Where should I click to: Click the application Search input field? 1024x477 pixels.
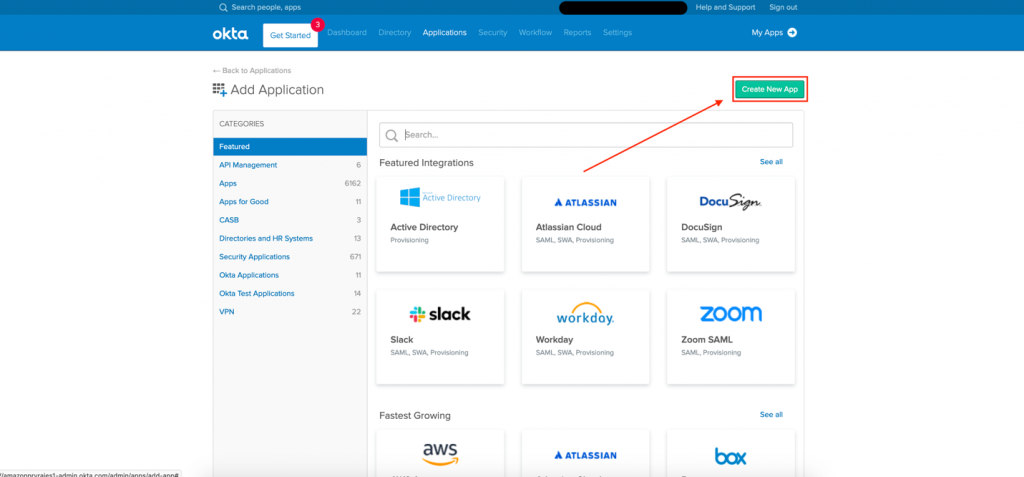586,135
